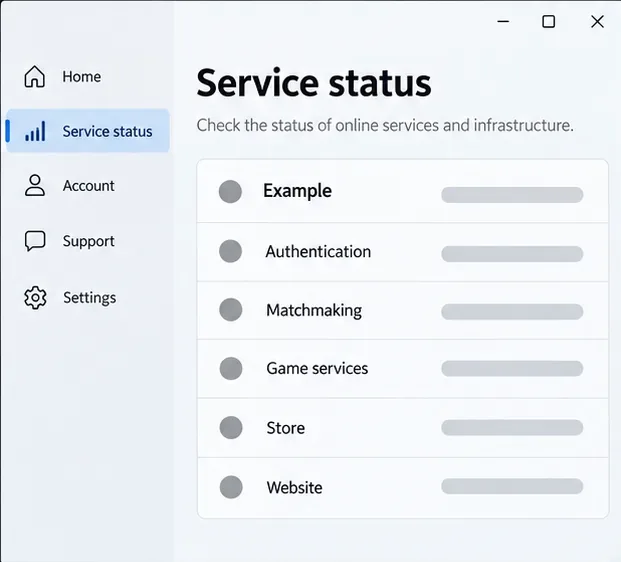Click the status placeholder bar for Authentication
Screen dimensions: 621x562
pos(512,254)
